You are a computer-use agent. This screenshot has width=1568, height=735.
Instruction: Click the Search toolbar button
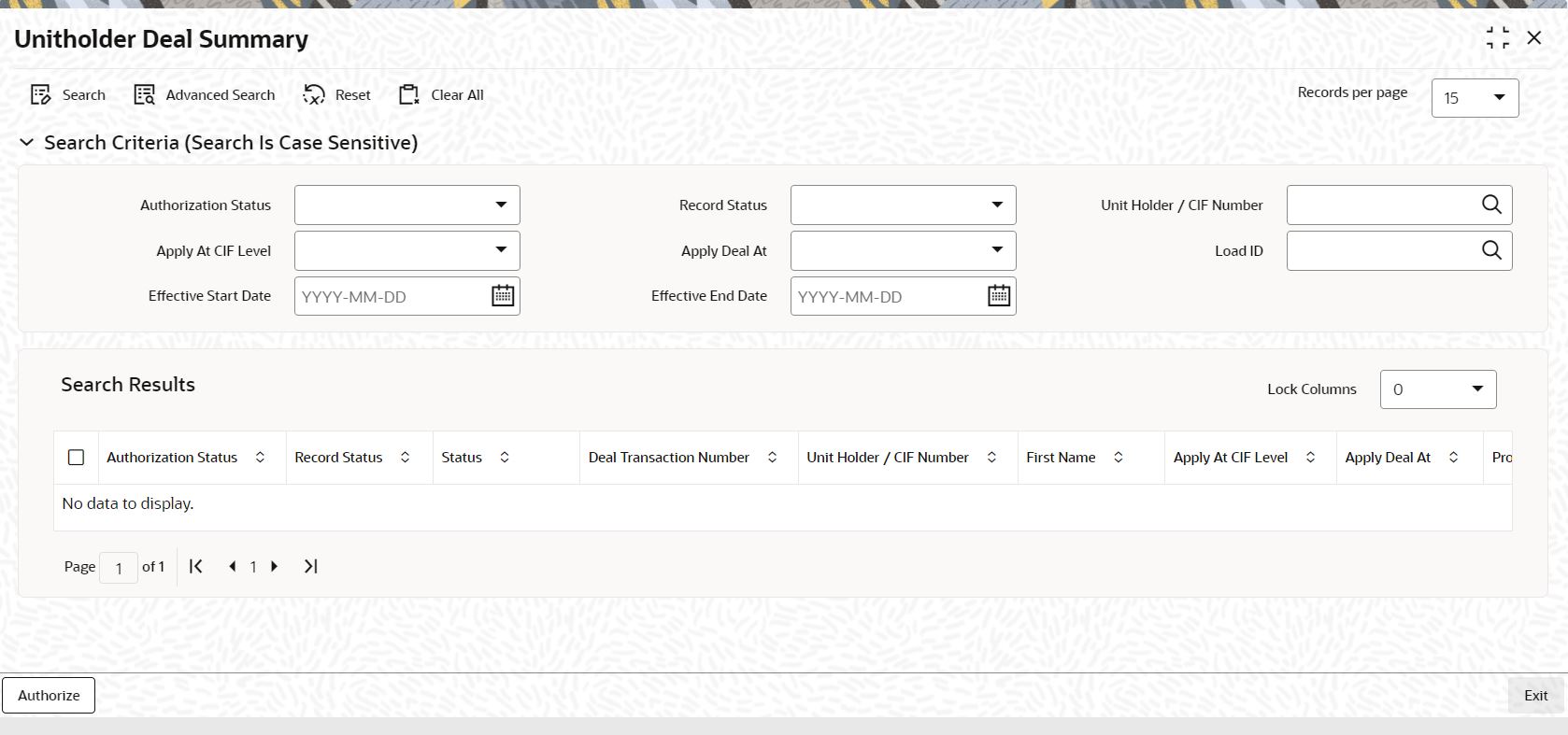67,95
